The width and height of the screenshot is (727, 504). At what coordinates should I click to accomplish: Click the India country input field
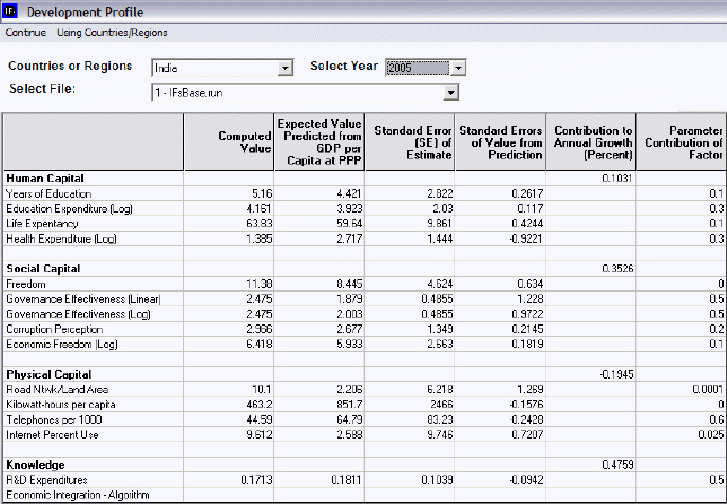(x=213, y=68)
